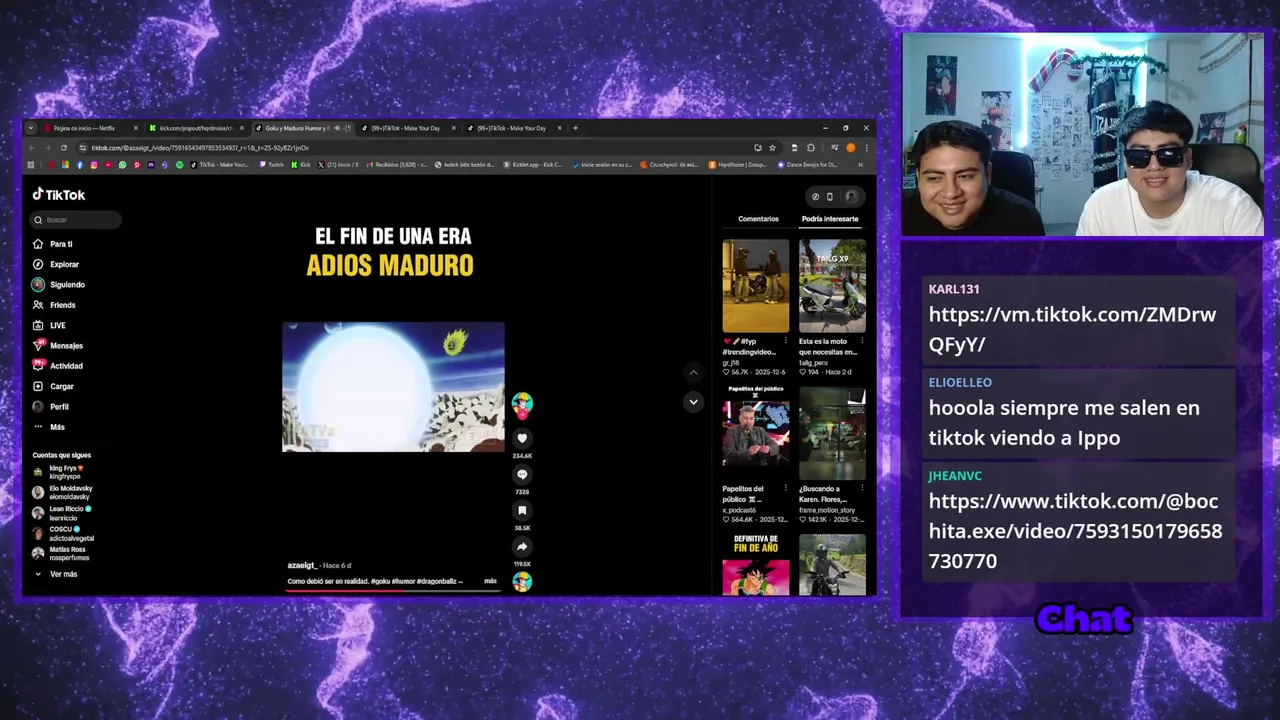Go to the next video

(x=693, y=402)
